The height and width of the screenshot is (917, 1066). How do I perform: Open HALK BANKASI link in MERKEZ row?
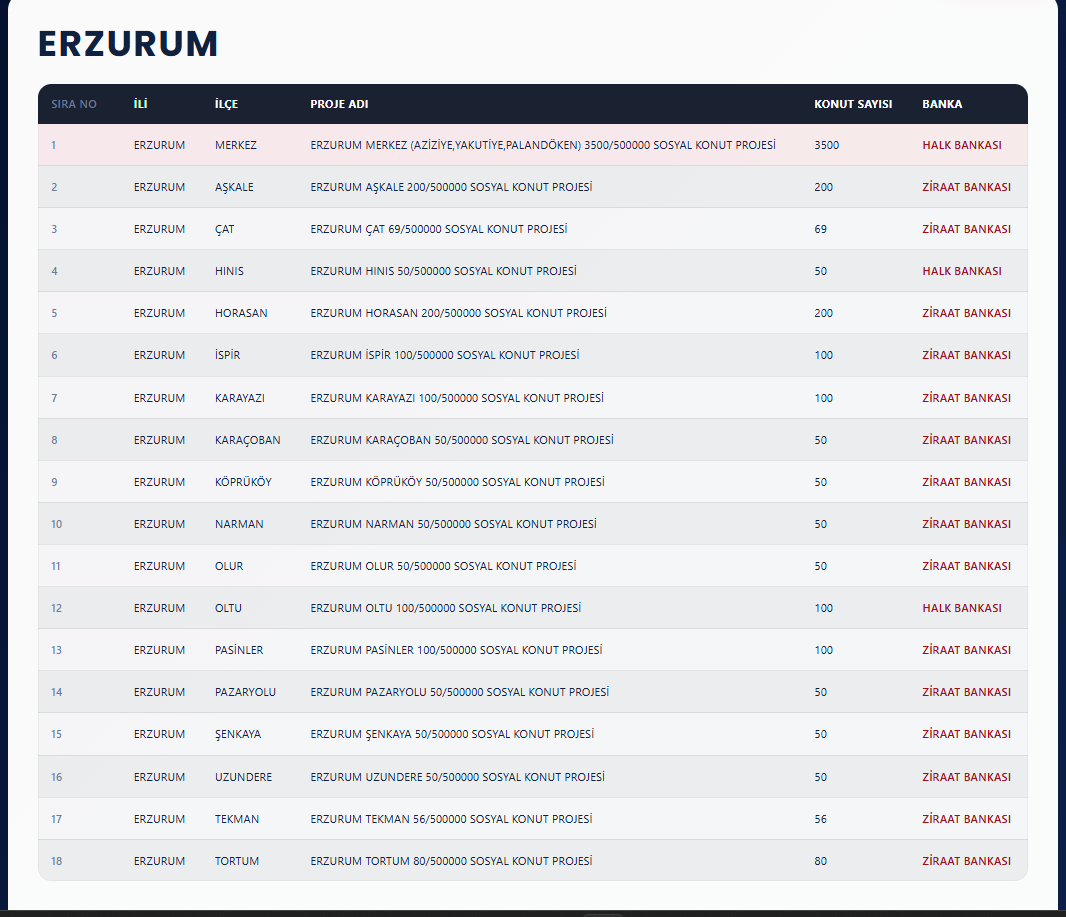pyautogui.click(x=961, y=145)
